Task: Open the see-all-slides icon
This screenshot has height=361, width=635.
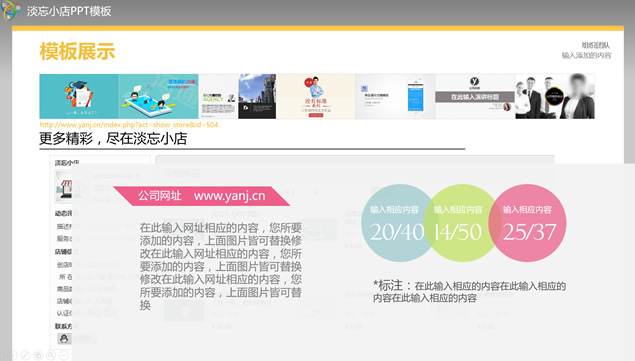Action: (38, 355)
